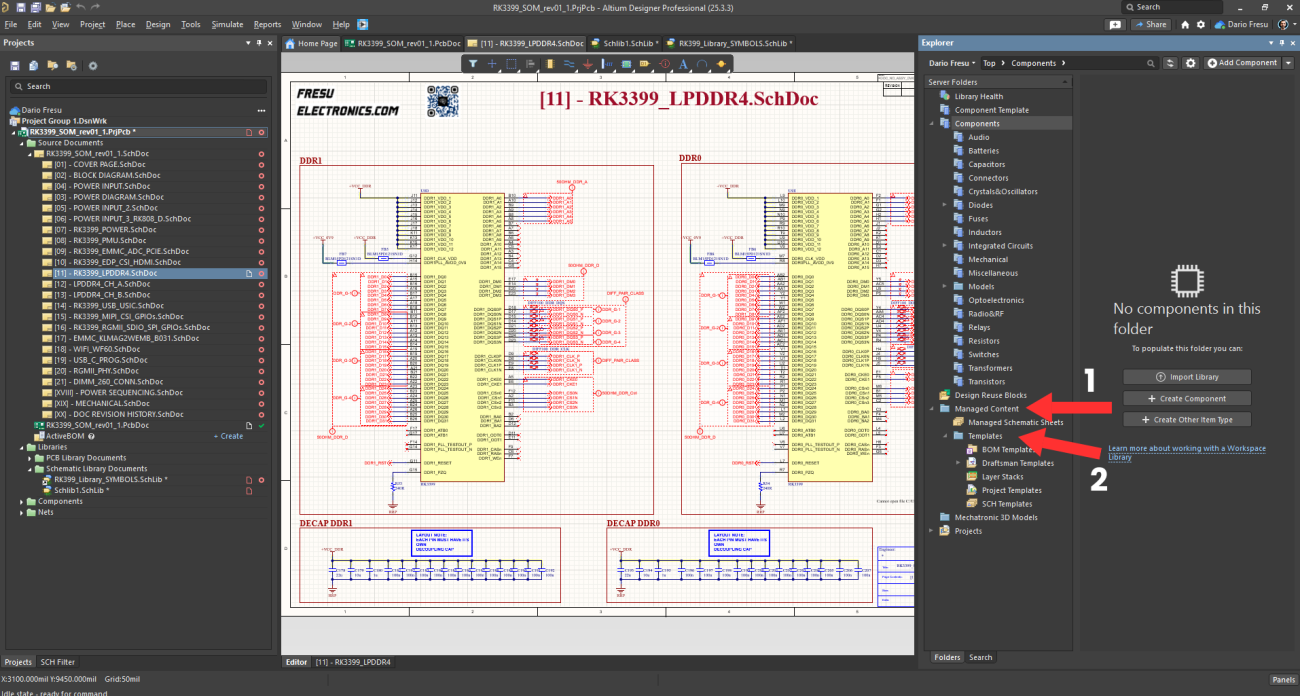Select the Place Wire tool in the Active Bar

point(569,63)
